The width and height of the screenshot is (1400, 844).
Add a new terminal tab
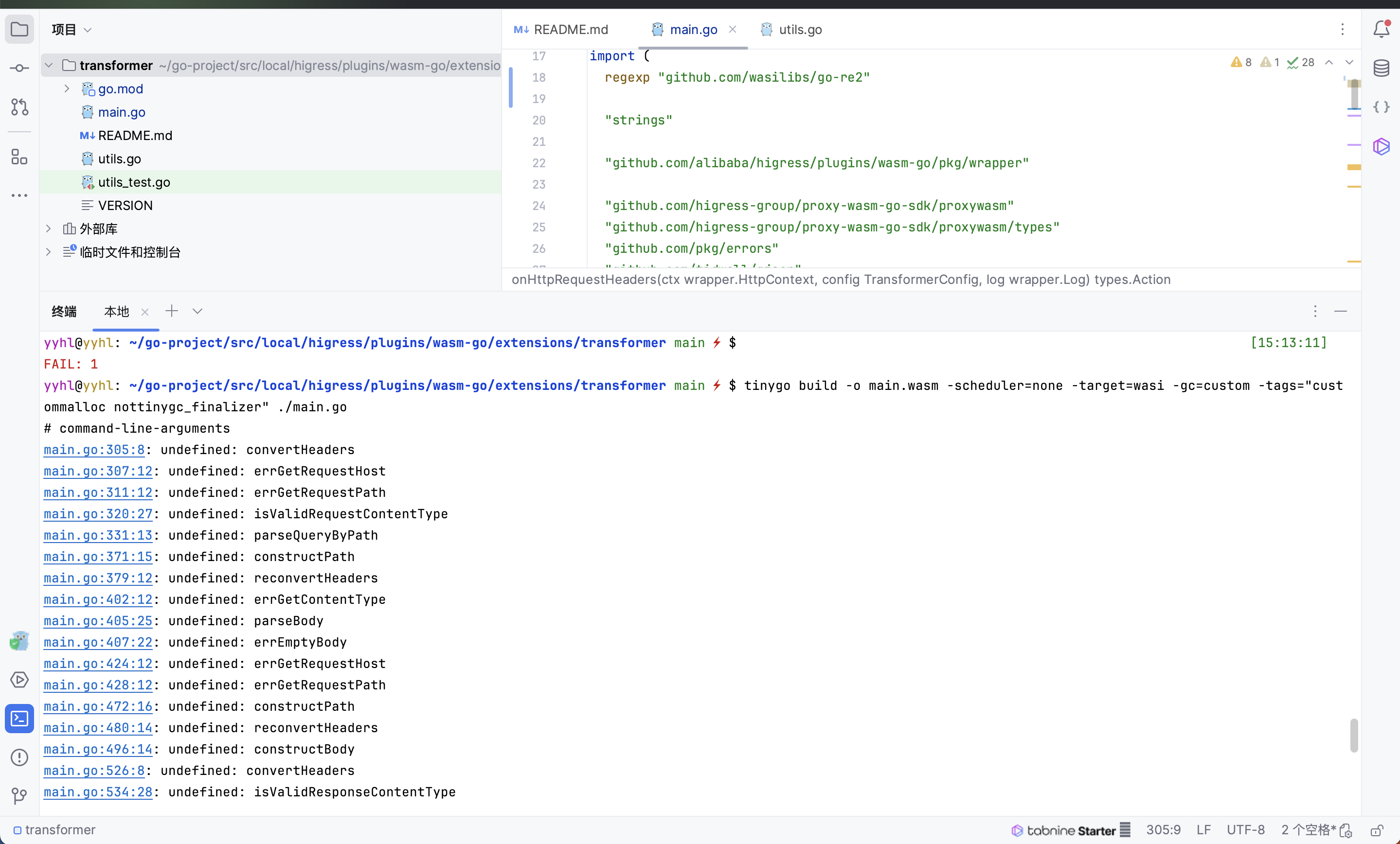pos(172,311)
